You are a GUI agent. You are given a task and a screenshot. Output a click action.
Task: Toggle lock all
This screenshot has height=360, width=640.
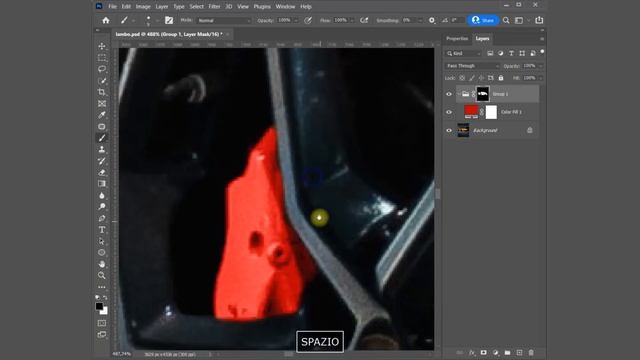pos(501,78)
